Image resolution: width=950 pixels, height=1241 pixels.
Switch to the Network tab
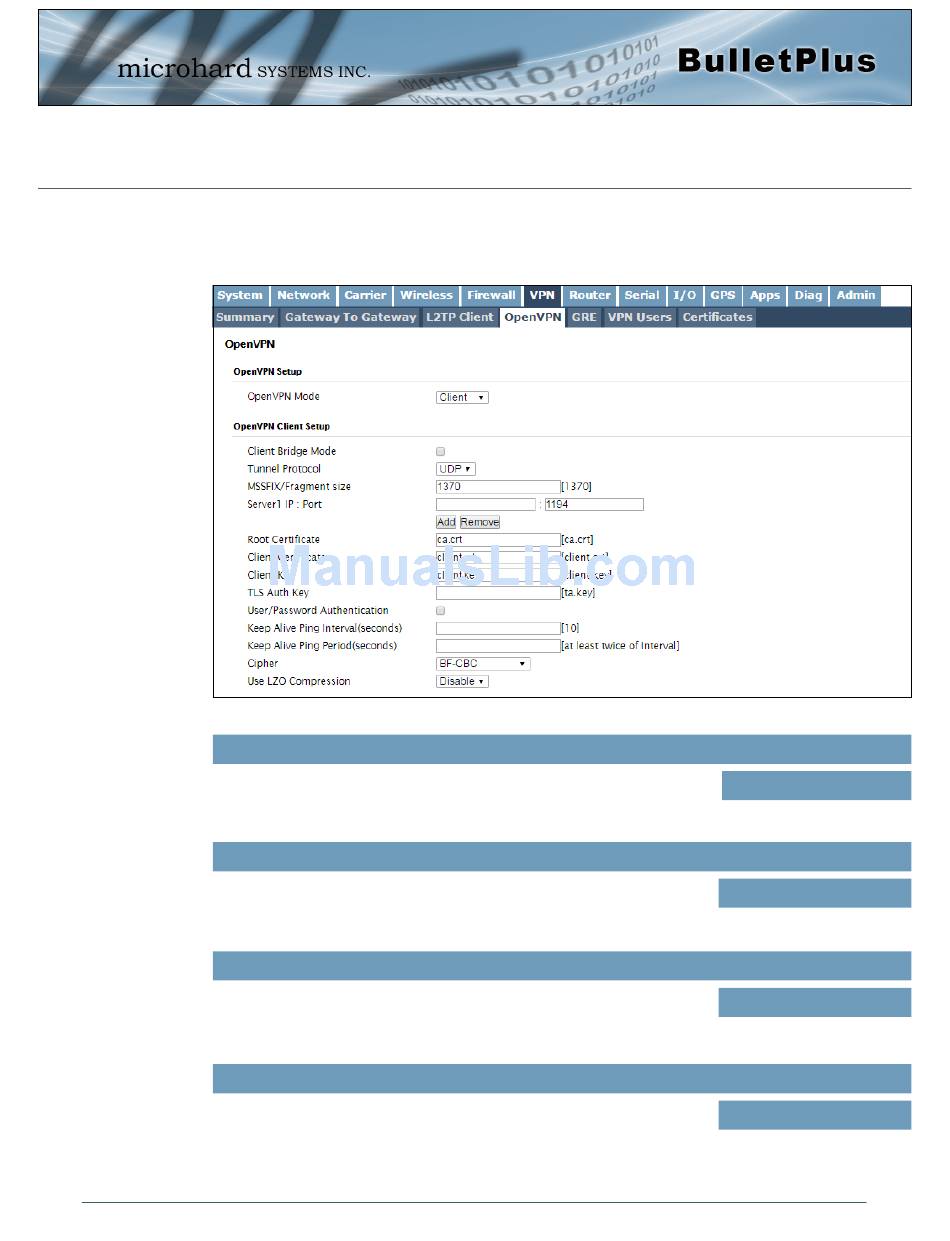pyautogui.click(x=303, y=296)
